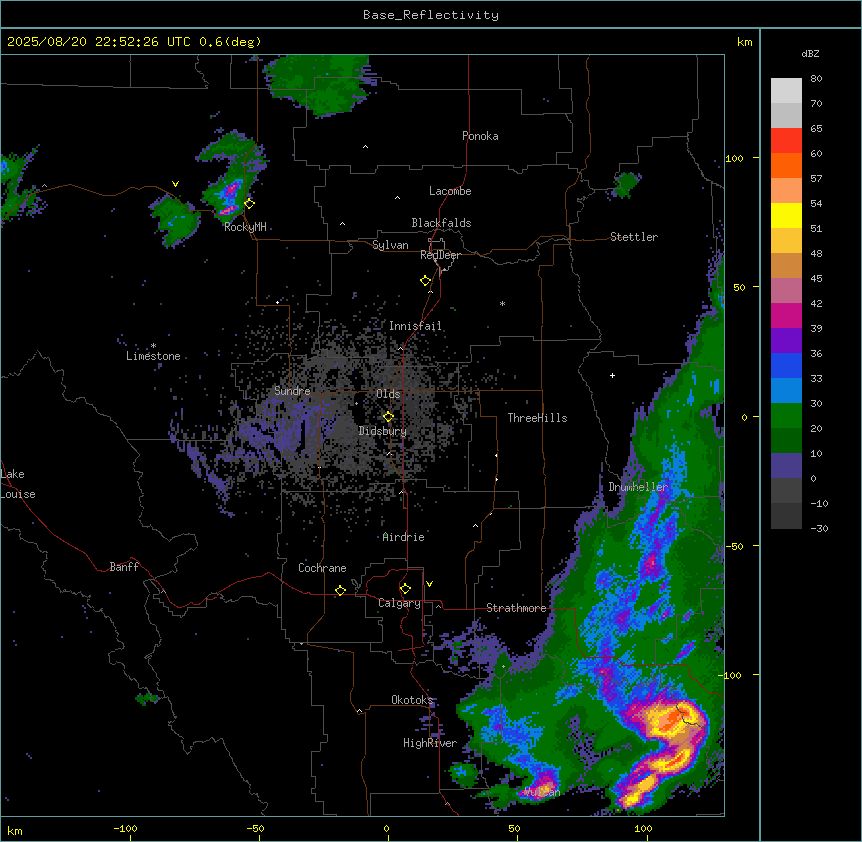Click the Didsbury town label
This screenshot has width=862, height=842.
click(x=383, y=431)
